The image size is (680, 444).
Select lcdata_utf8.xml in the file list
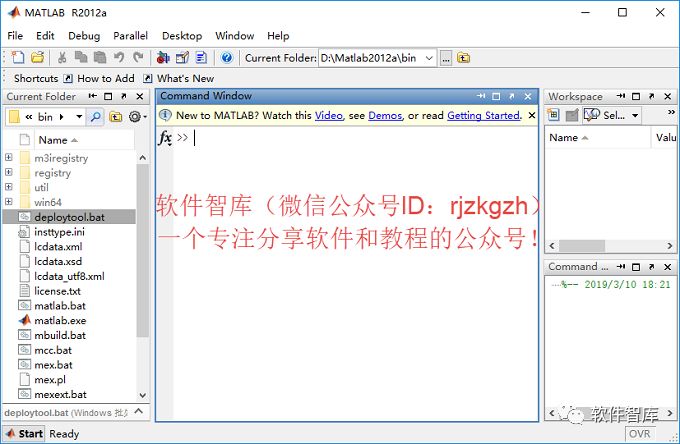click(x=69, y=276)
